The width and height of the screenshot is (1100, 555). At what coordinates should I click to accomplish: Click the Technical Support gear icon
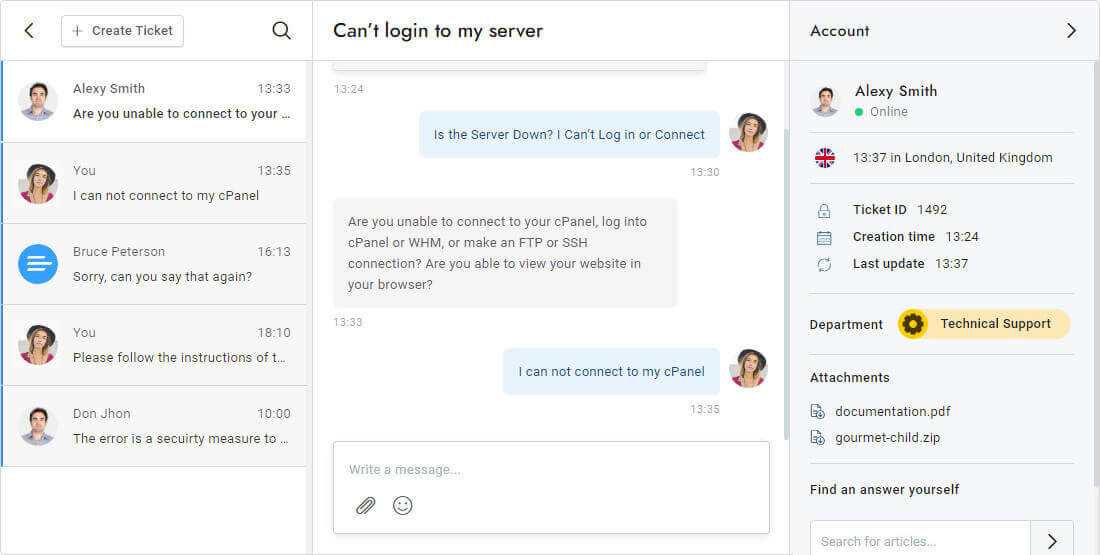click(x=913, y=324)
